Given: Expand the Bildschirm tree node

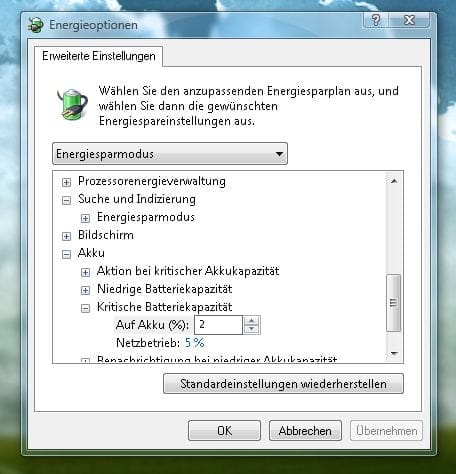Looking at the screenshot, I should (66, 236).
